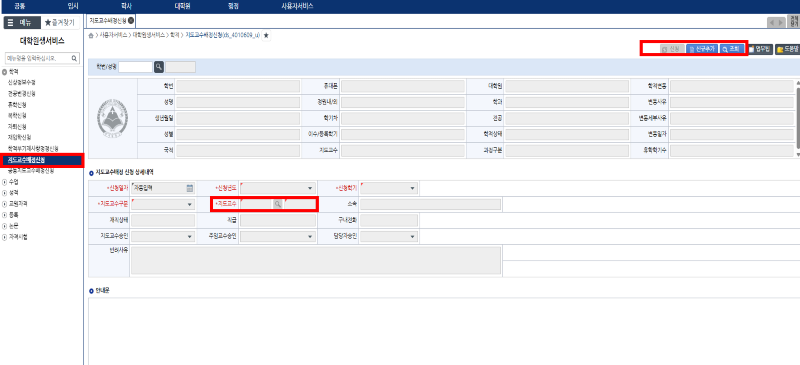Click the 지도교수 lookup magnifier icon
The image size is (800, 365).
(277, 204)
